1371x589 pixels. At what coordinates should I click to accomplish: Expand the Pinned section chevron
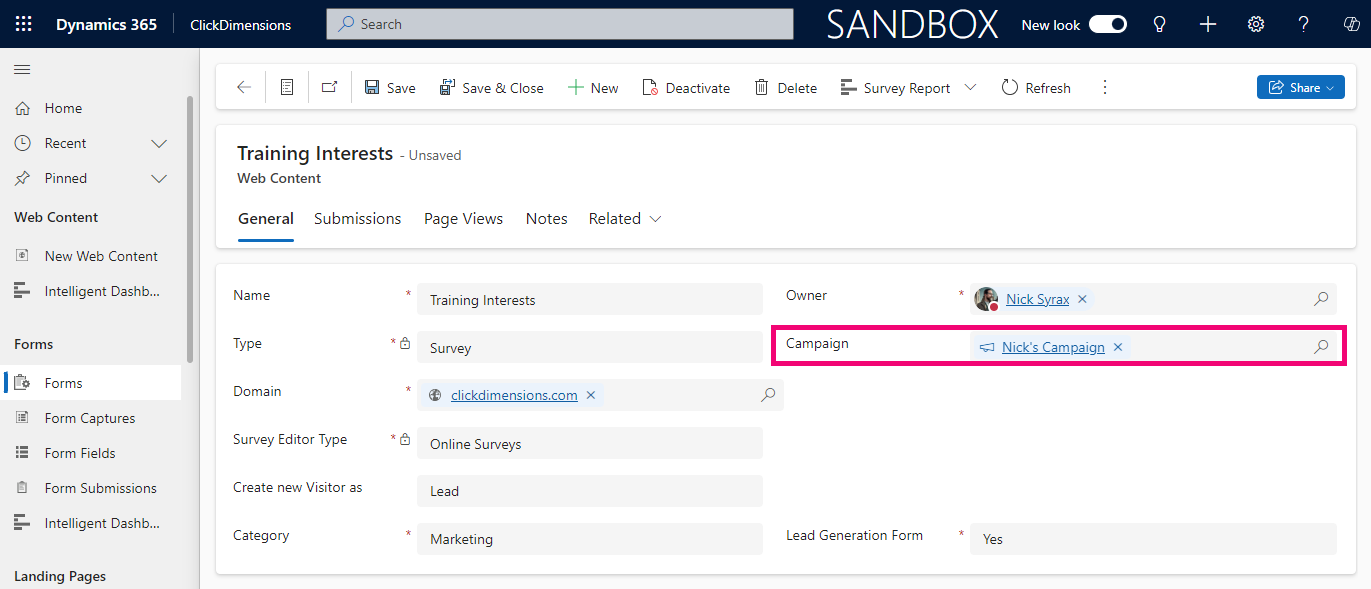tap(159, 178)
